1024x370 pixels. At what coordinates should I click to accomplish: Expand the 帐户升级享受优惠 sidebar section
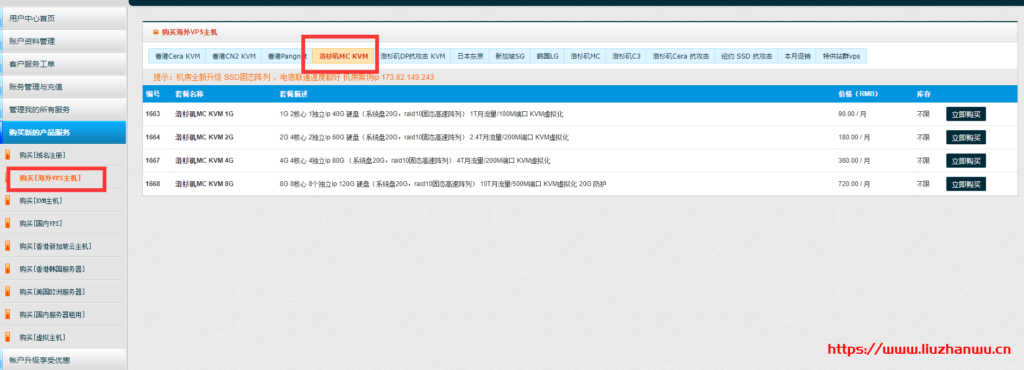point(63,360)
